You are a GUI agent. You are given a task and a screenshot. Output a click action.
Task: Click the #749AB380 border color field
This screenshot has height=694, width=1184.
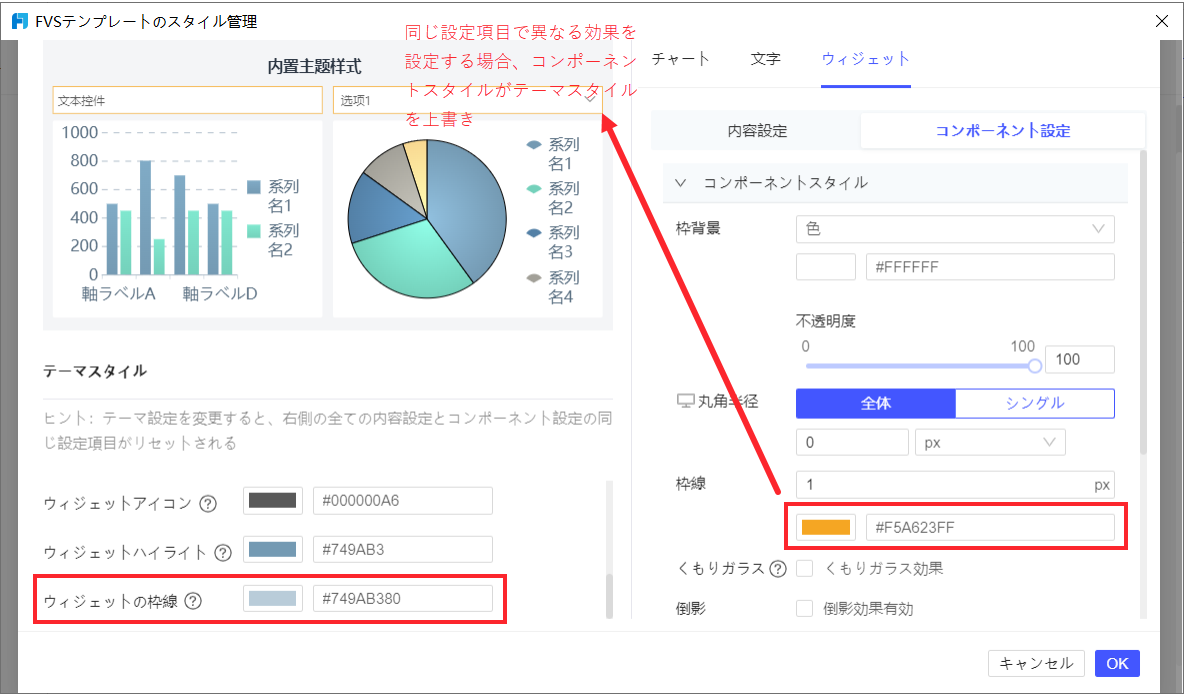coord(402,599)
